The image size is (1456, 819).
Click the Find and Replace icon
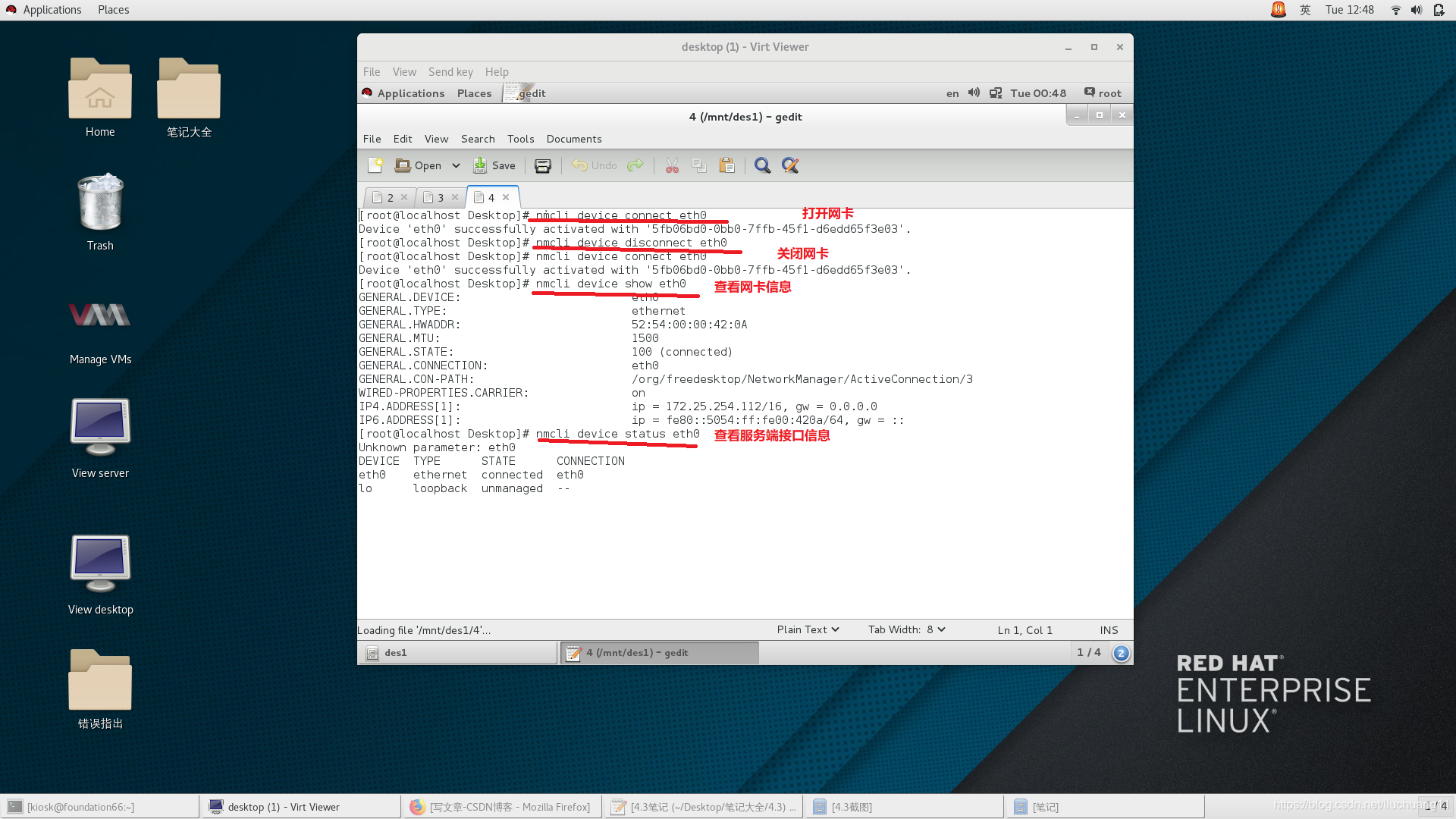790,165
